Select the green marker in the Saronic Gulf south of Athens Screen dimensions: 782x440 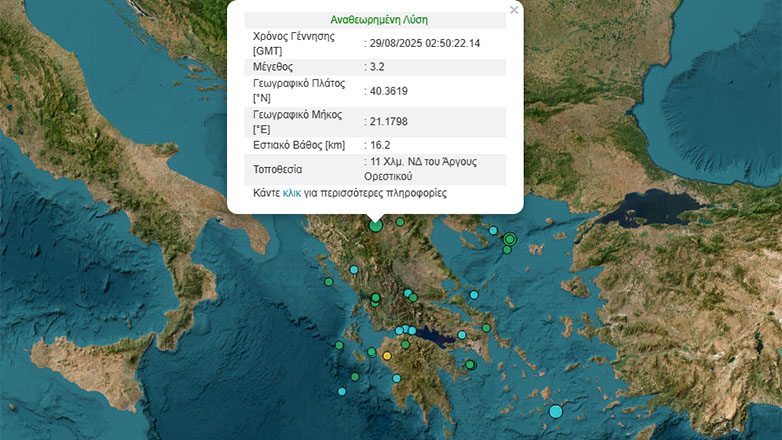[x=470, y=365]
